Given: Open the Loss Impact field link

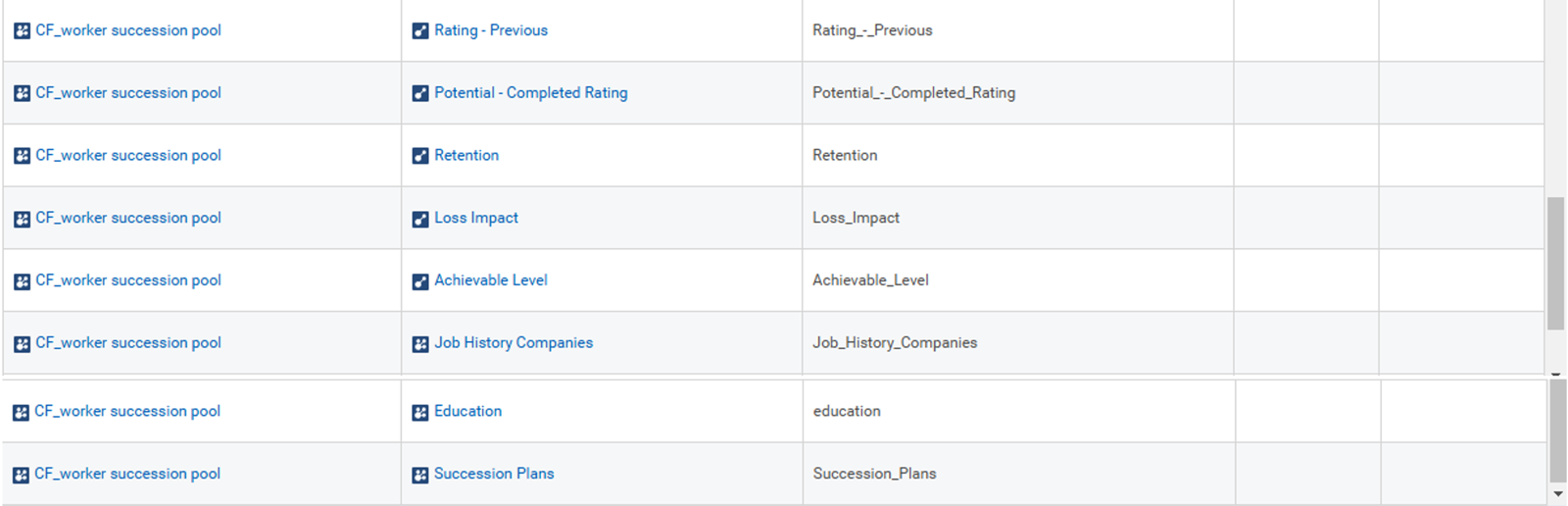Looking at the screenshot, I should coord(476,218).
